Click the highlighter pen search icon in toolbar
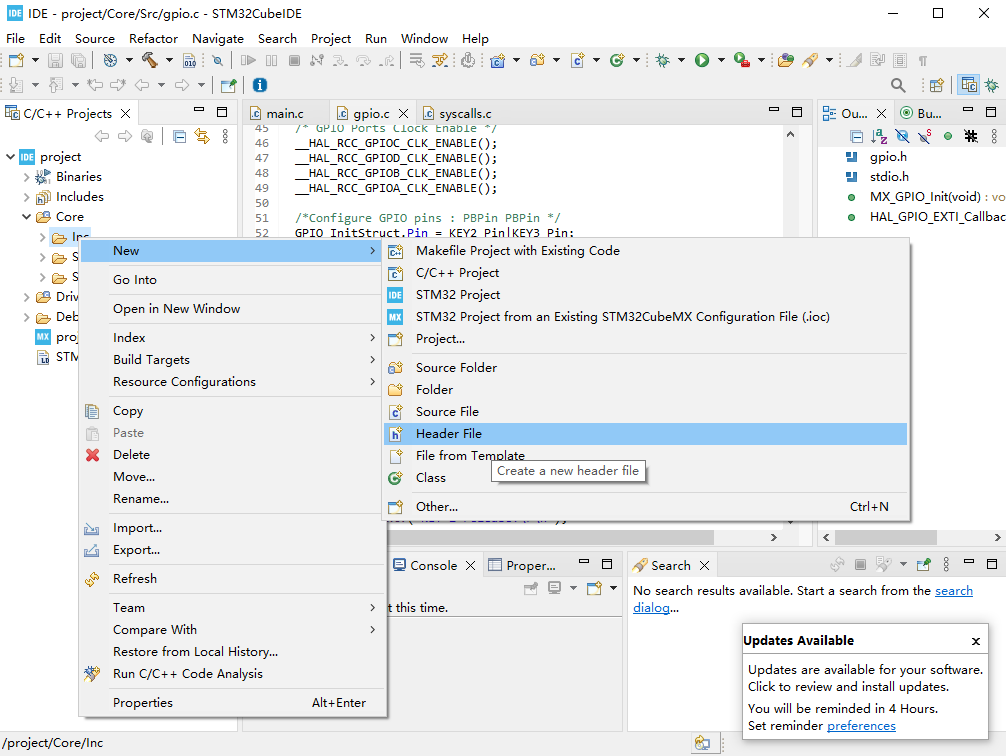Image resolution: width=1006 pixels, height=756 pixels. (810, 60)
